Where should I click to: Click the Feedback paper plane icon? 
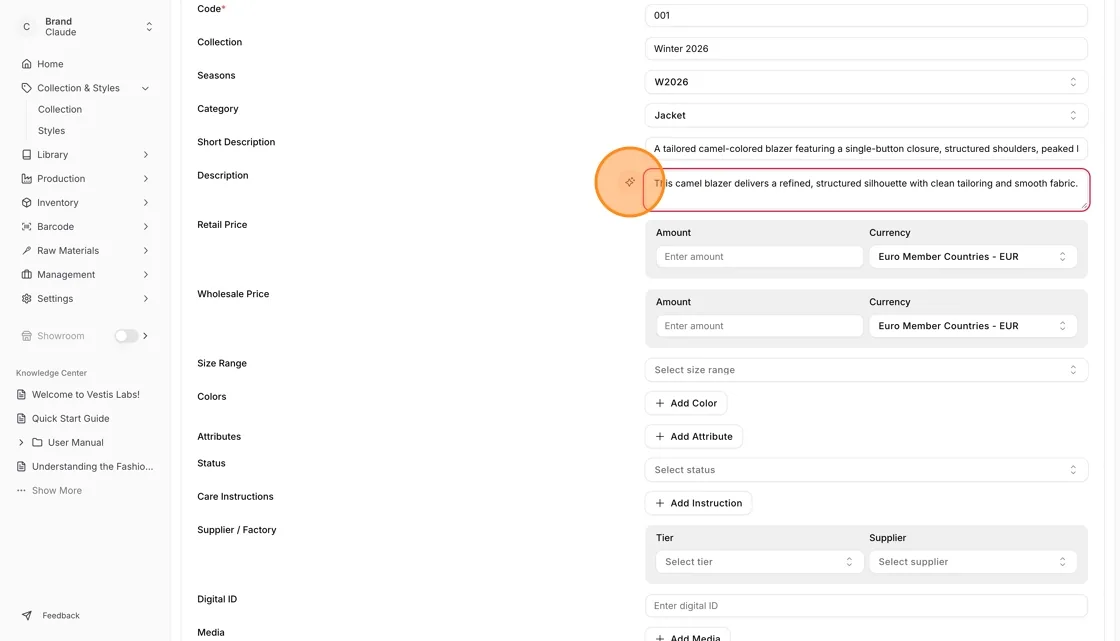coord(26,615)
